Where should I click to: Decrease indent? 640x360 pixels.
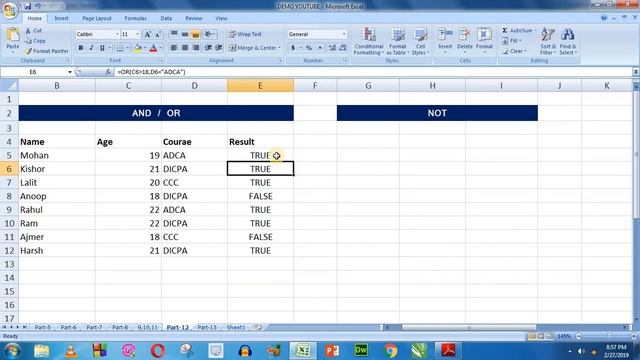(x=208, y=48)
